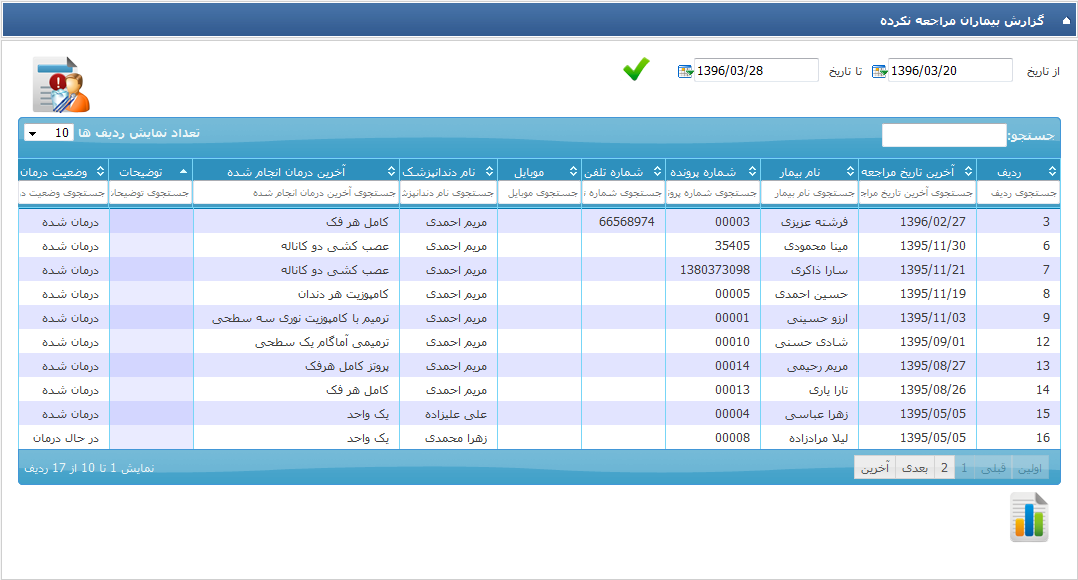This screenshot has width=1078, height=580.
Task: Click the patient report document icon
Action: (x=61, y=85)
